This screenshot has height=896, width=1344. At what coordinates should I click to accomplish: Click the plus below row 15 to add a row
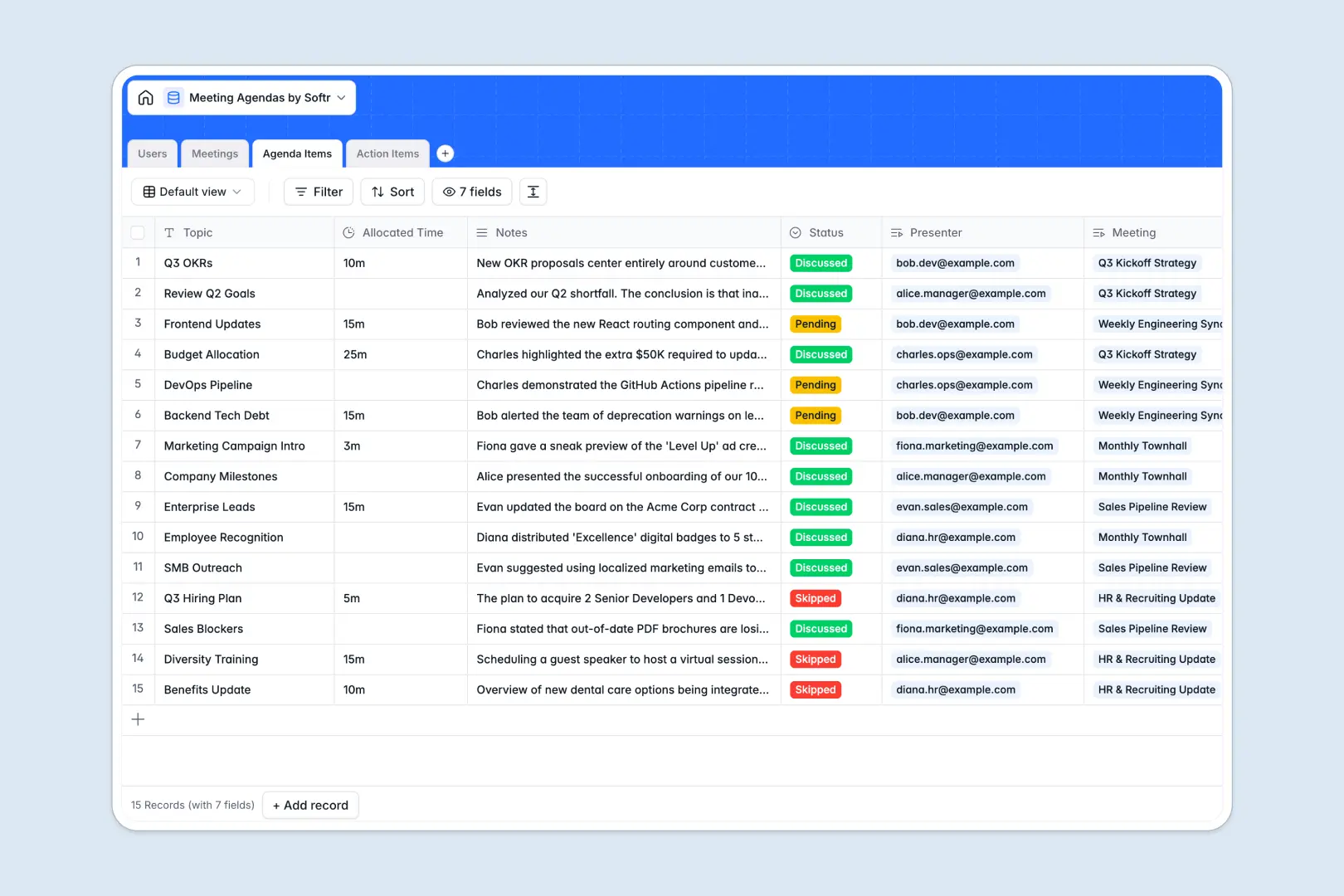tap(138, 719)
